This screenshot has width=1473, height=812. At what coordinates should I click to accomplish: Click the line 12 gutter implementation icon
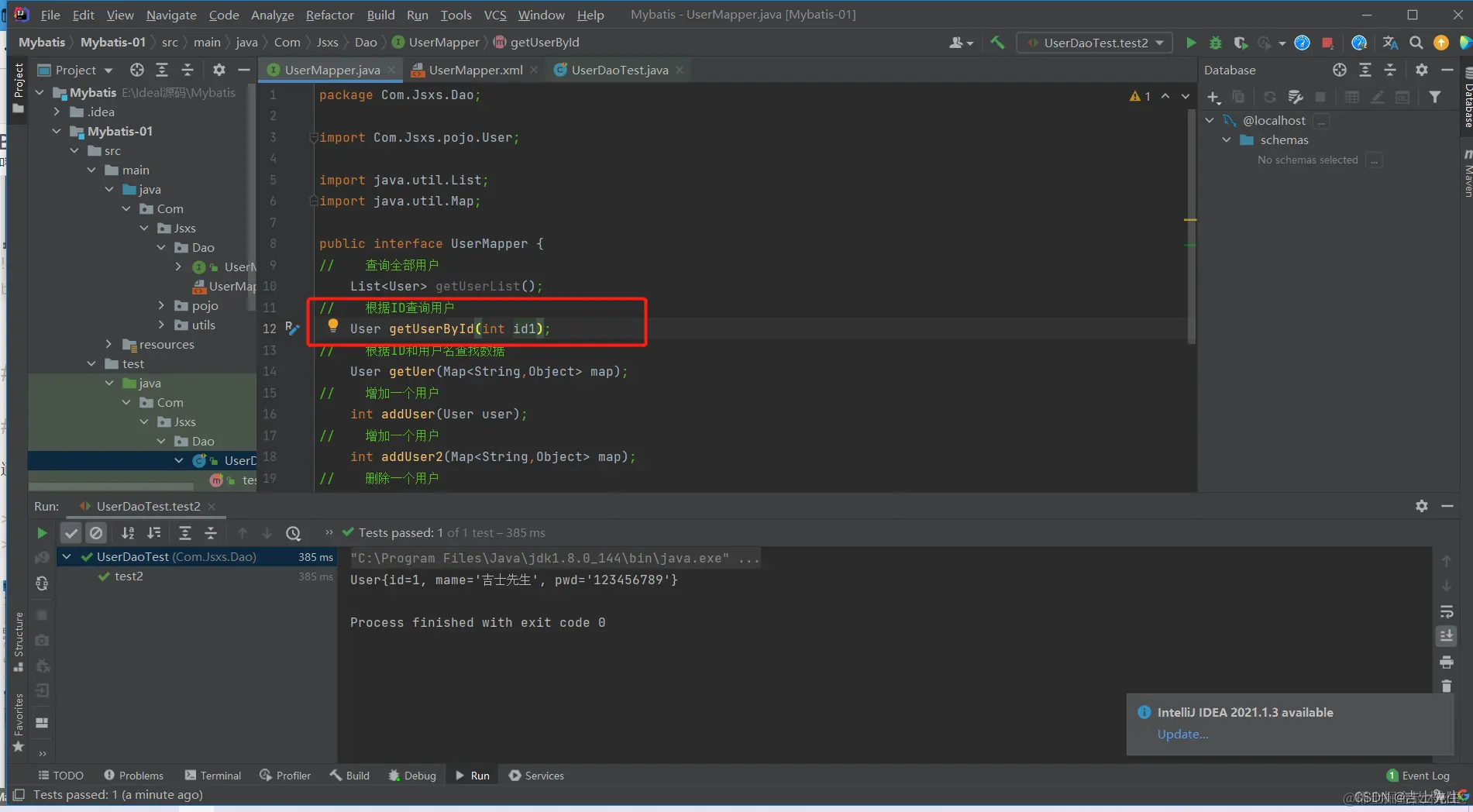point(292,328)
